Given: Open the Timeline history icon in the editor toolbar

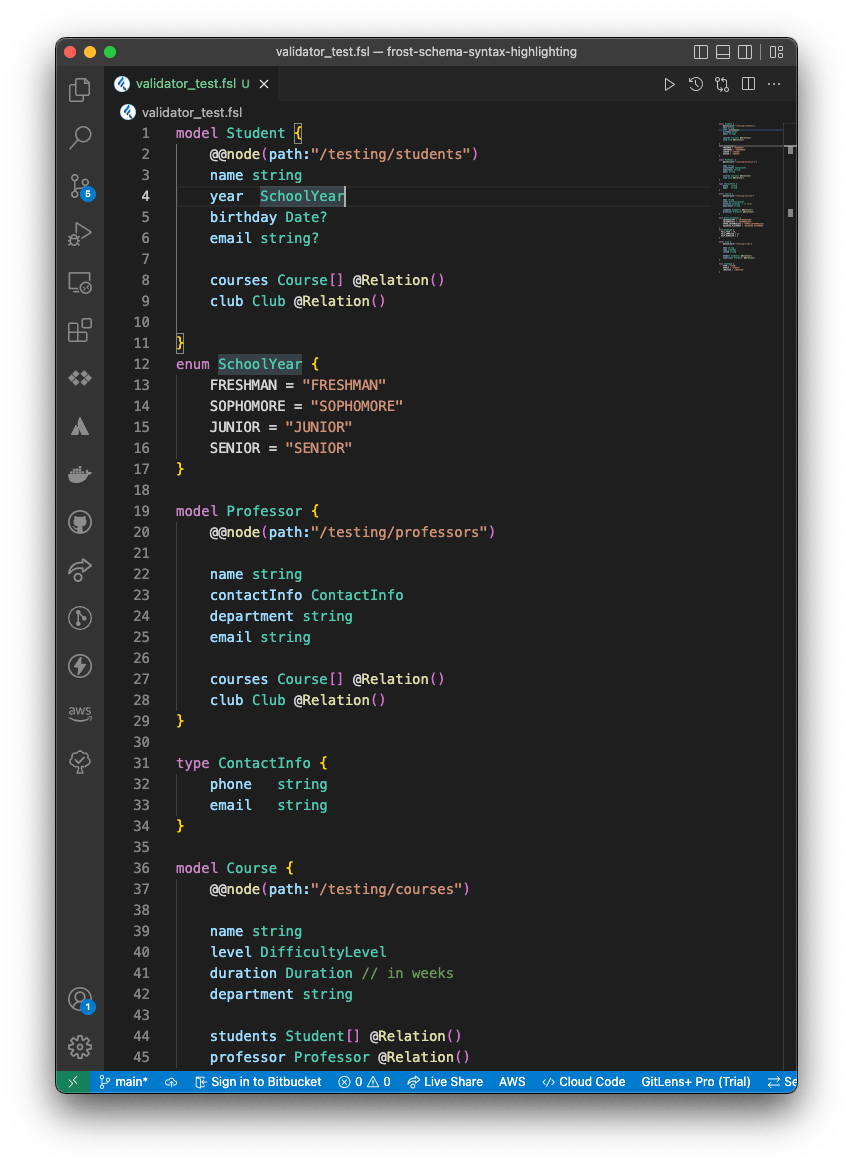Looking at the screenshot, I should click(x=695, y=84).
